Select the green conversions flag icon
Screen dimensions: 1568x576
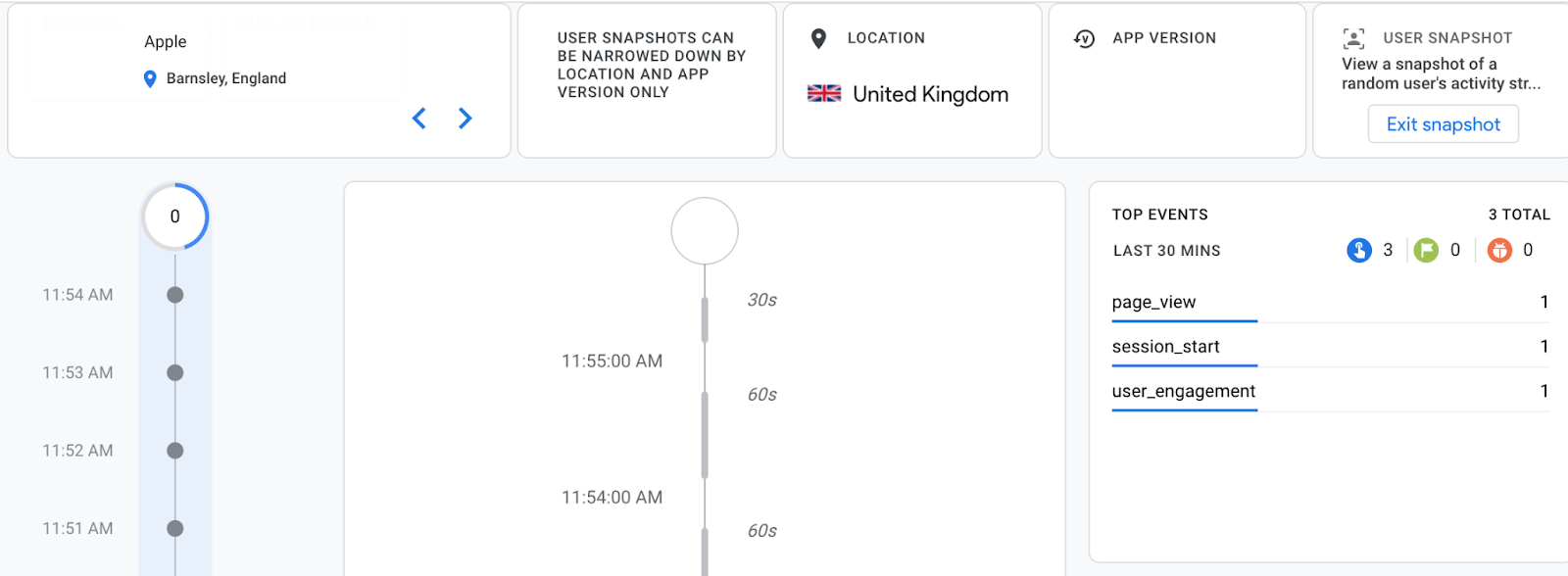[1427, 251]
